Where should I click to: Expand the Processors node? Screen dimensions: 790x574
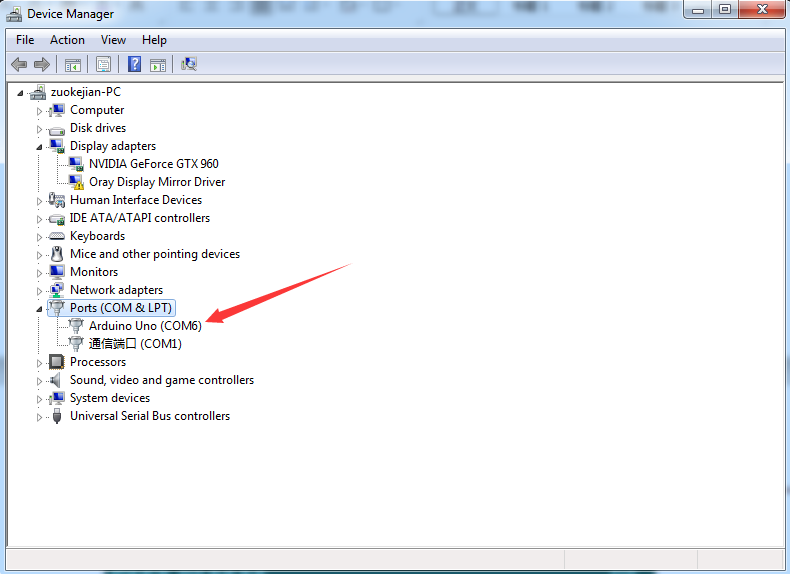coord(39,363)
